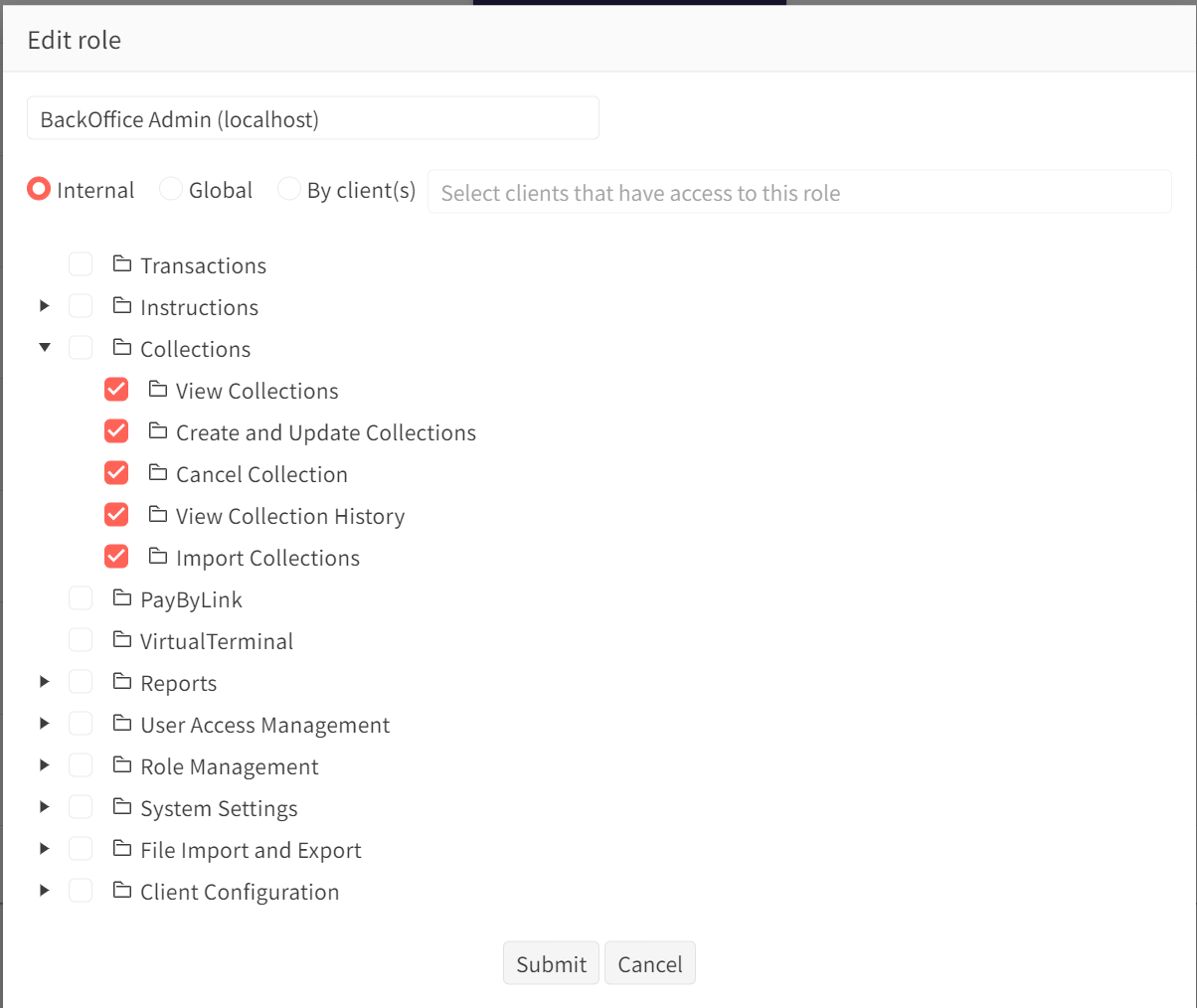Cancel editing the role
This screenshot has height=1008, width=1197.
pyautogui.click(x=649, y=963)
